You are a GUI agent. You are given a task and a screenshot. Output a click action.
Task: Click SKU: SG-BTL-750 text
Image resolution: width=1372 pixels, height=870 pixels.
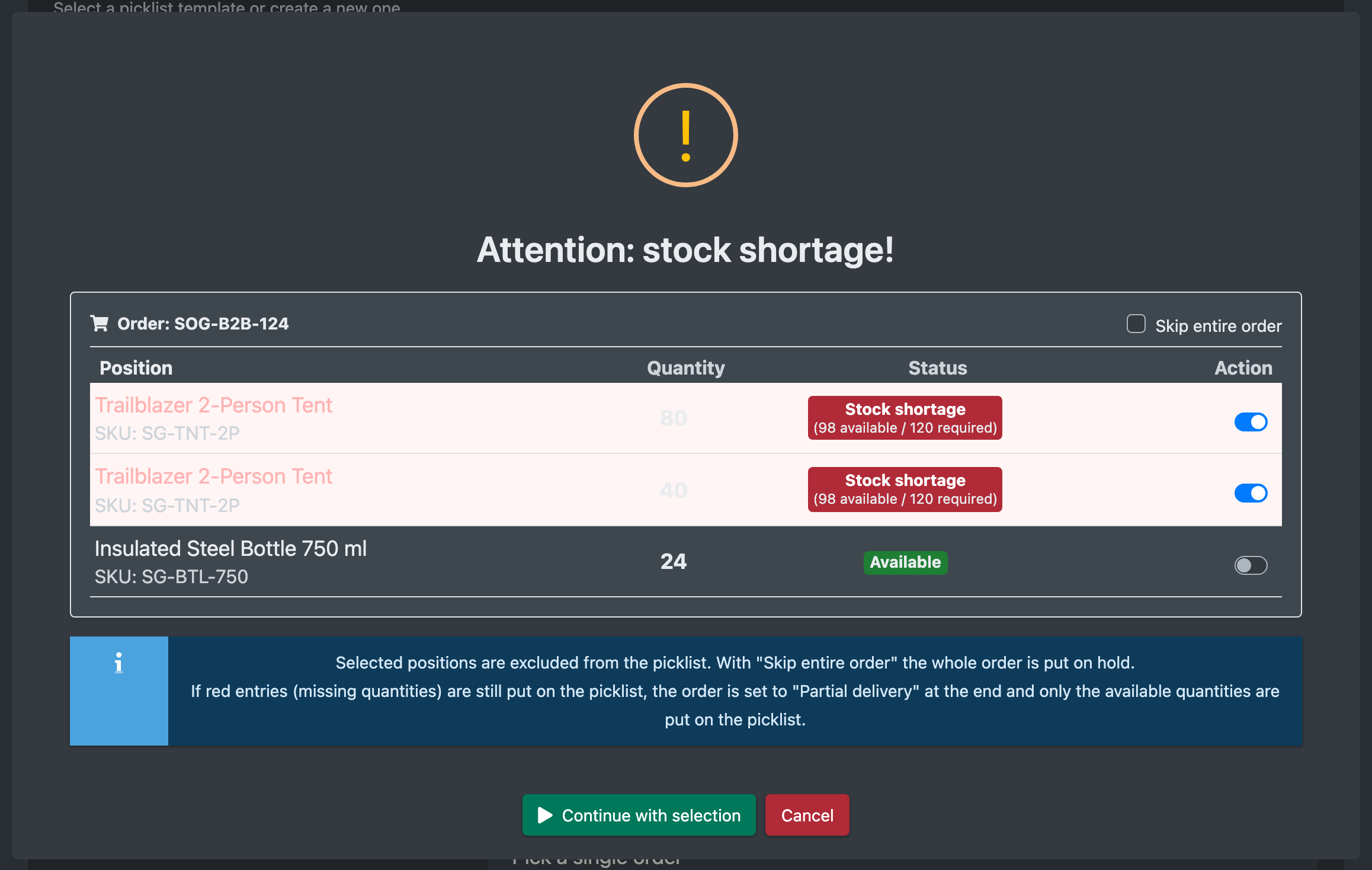click(x=171, y=577)
